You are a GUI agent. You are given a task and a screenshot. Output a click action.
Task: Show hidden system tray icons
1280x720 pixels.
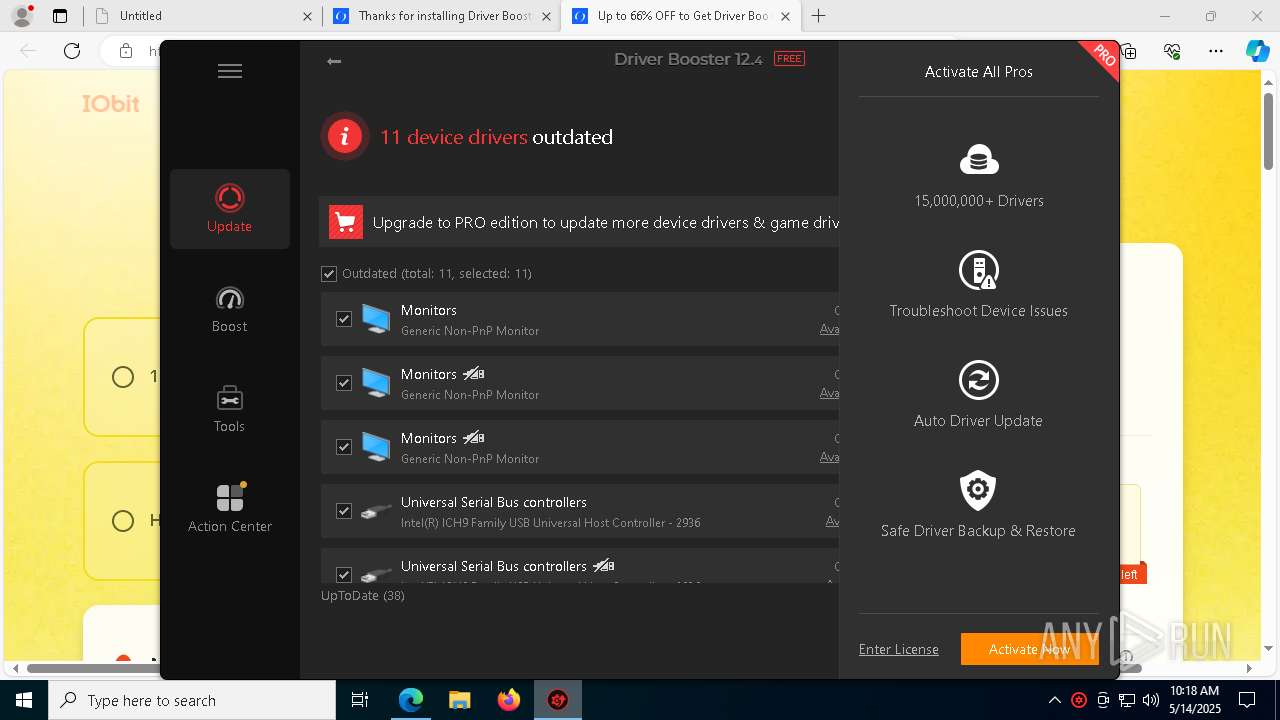click(1054, 701)
